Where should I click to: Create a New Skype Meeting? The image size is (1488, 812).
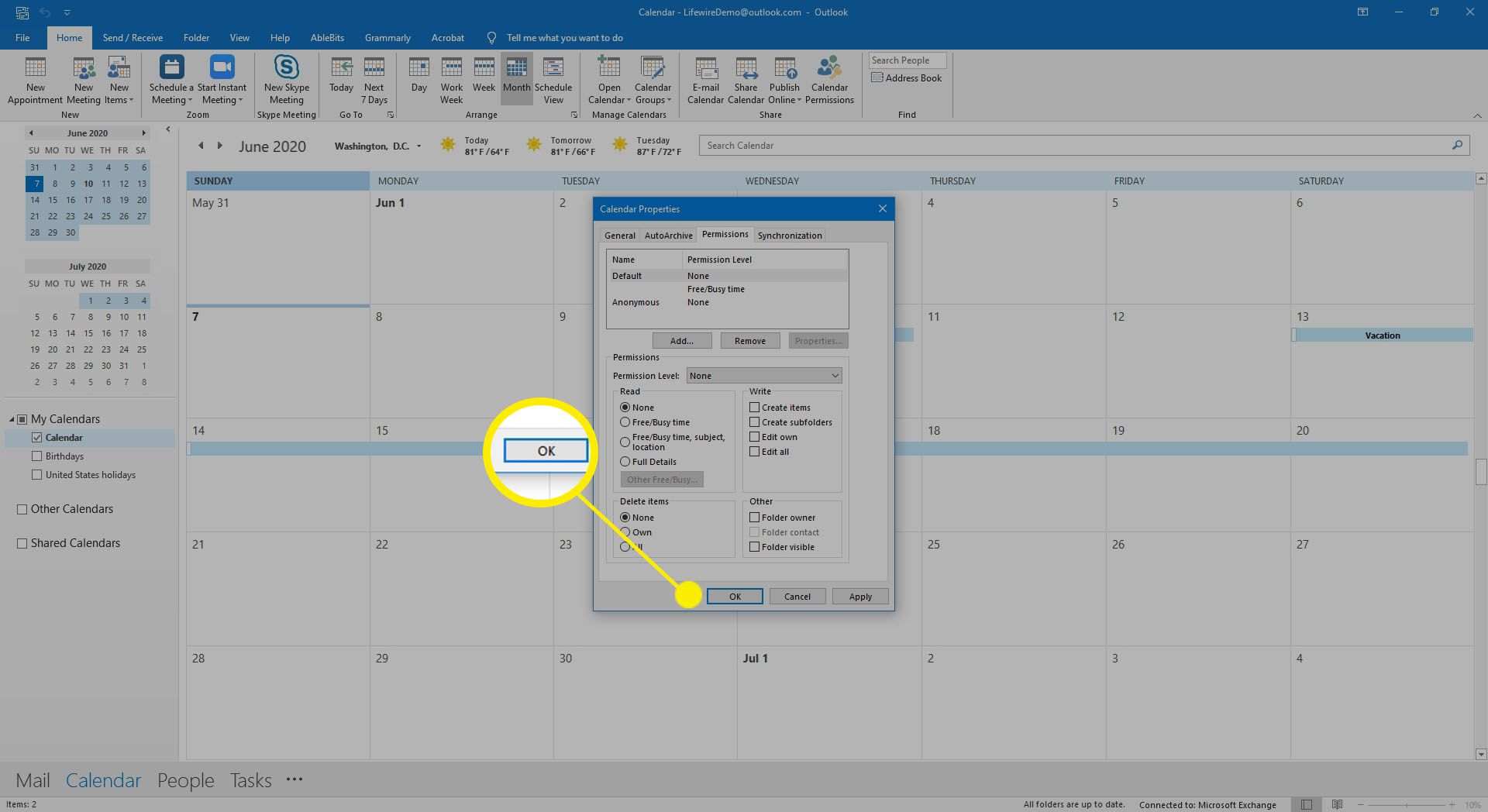[x=286, y=80]
